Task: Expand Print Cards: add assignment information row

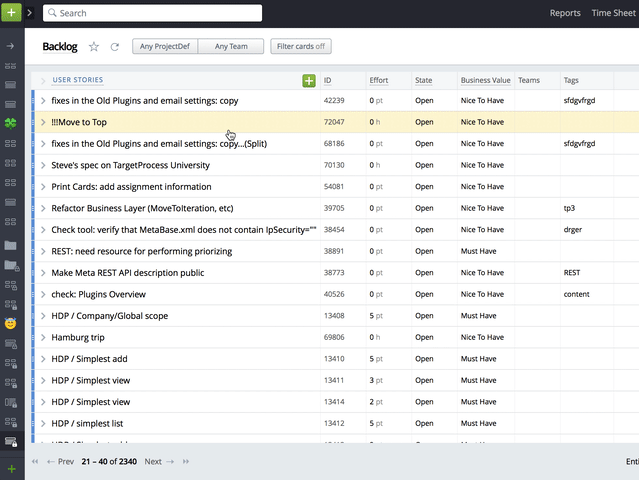Action: click(43, 187)
